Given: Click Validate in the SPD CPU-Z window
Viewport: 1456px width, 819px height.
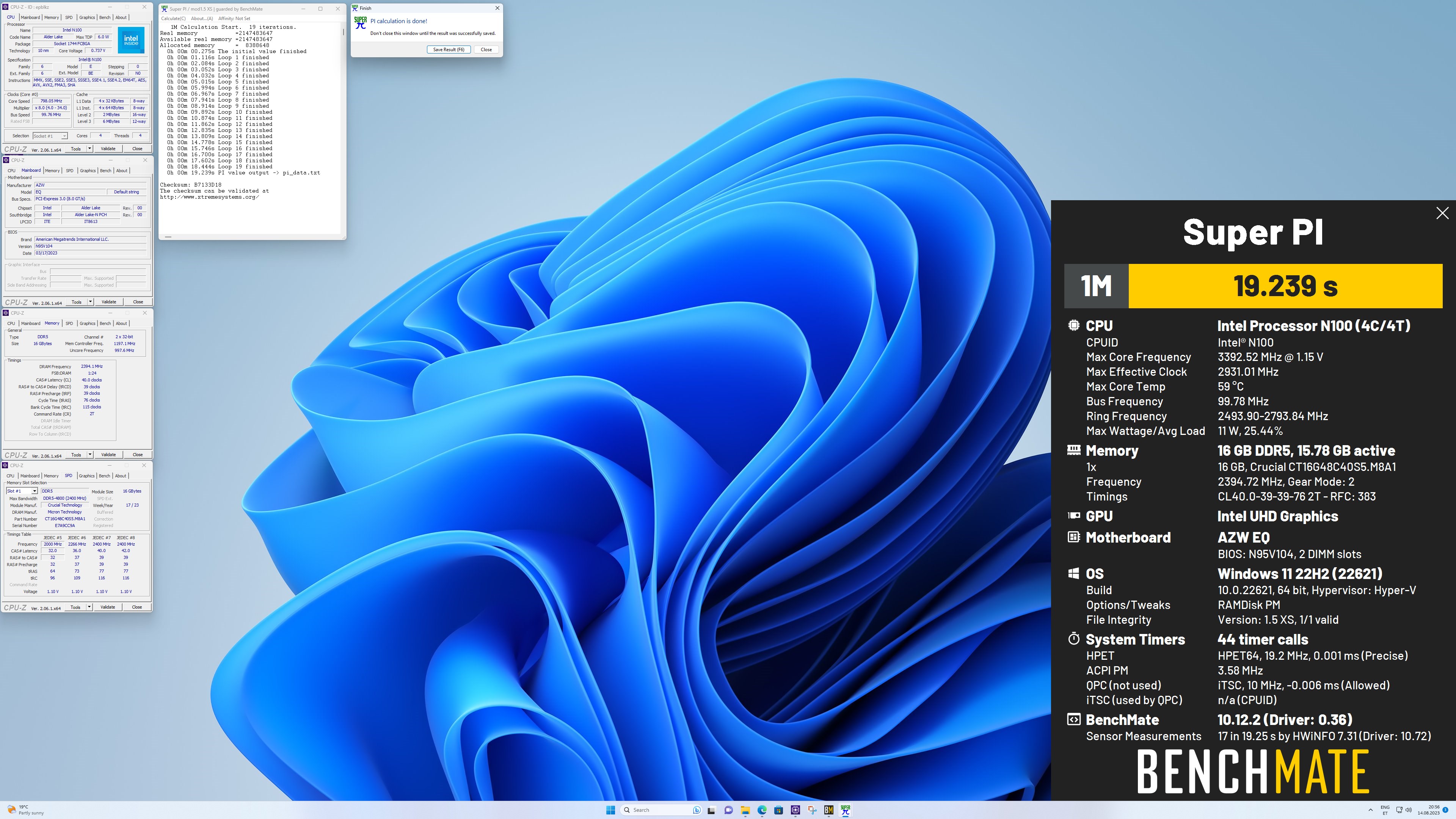Looking at the screenshot, I should pyautogui.click(x=107, y=607).
